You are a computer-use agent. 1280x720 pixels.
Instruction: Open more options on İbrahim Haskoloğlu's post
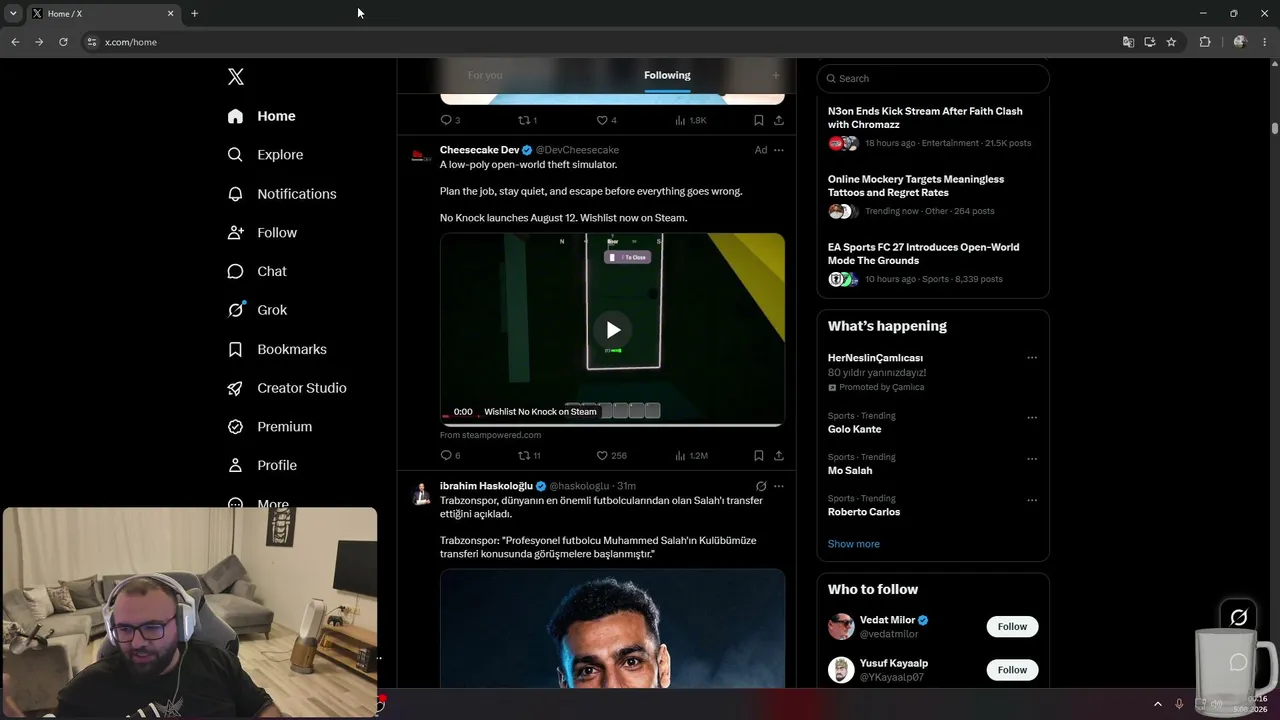tap(779, 486)
